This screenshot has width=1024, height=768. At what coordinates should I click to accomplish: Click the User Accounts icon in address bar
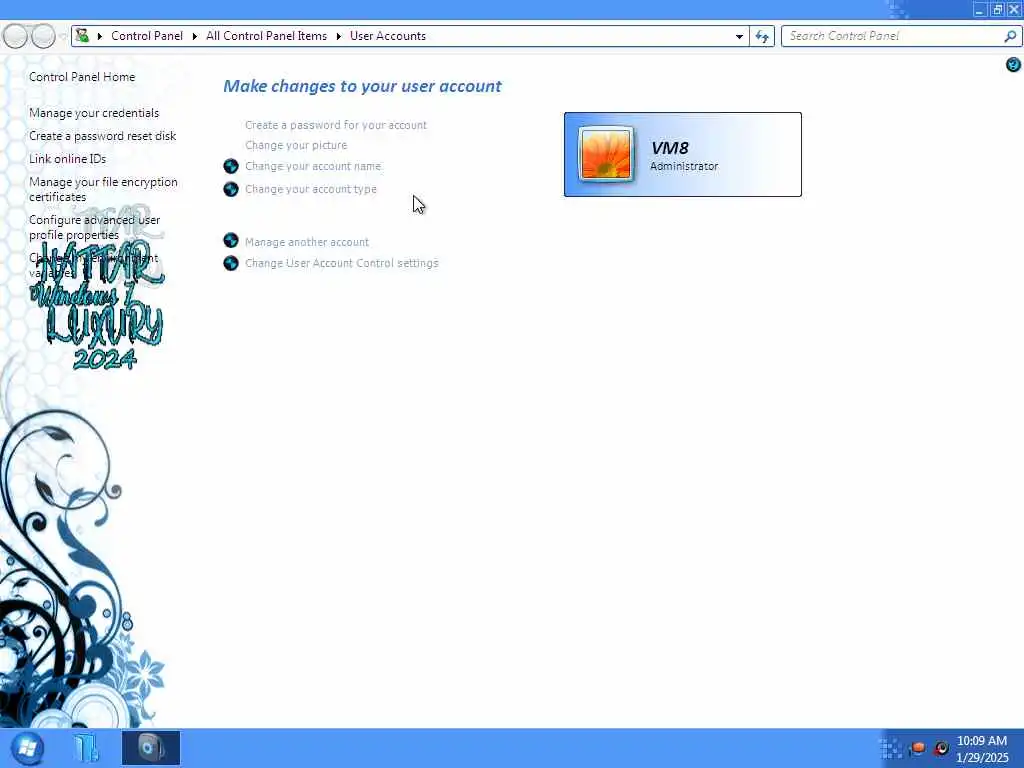83,36
